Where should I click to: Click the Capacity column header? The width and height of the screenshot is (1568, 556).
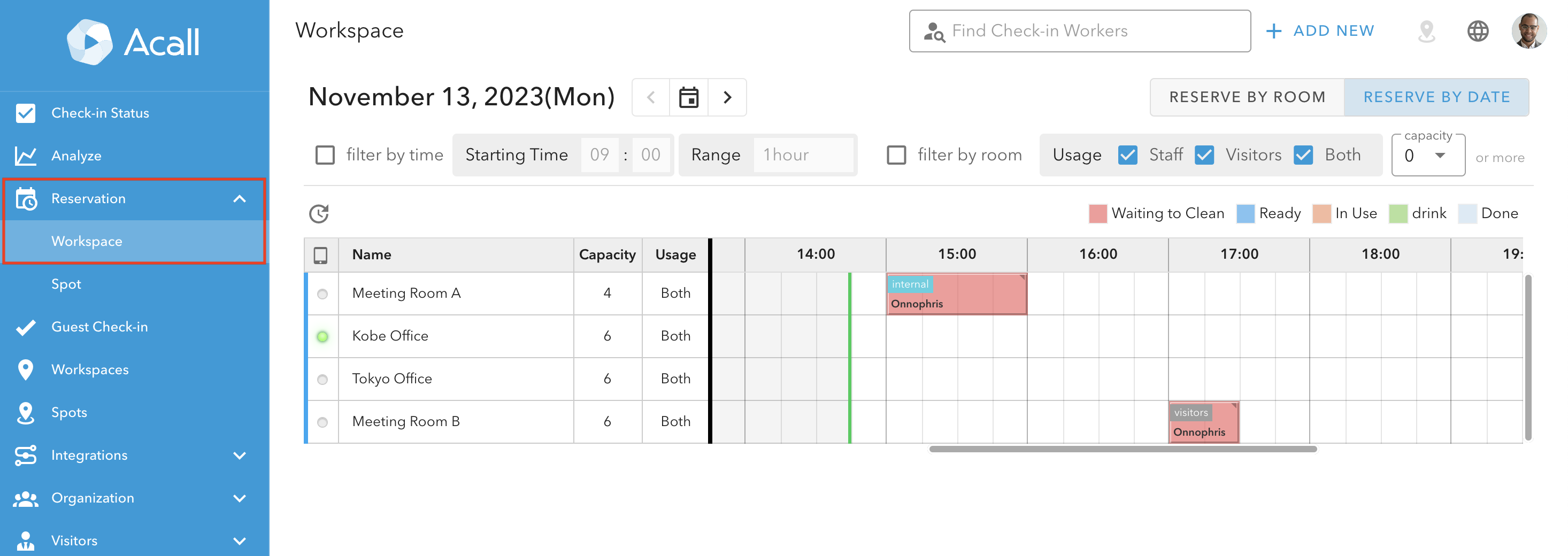607,255
